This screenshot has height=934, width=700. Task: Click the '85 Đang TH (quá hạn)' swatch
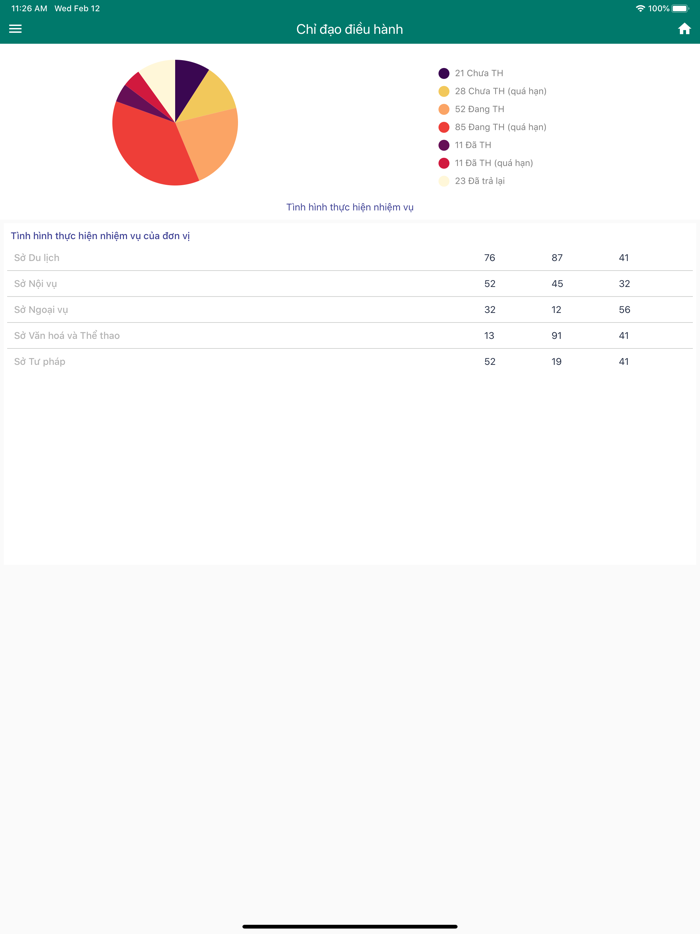(444, 127)
